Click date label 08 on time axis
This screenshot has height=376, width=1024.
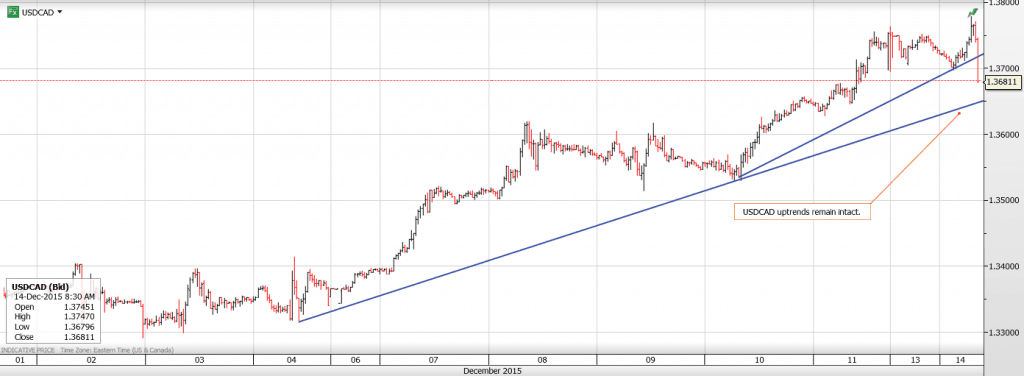tap(542, 360)
